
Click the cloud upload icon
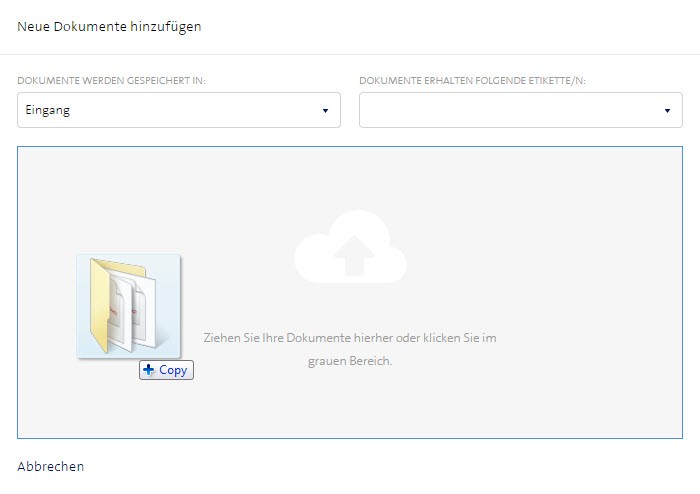tap(350, 250)
